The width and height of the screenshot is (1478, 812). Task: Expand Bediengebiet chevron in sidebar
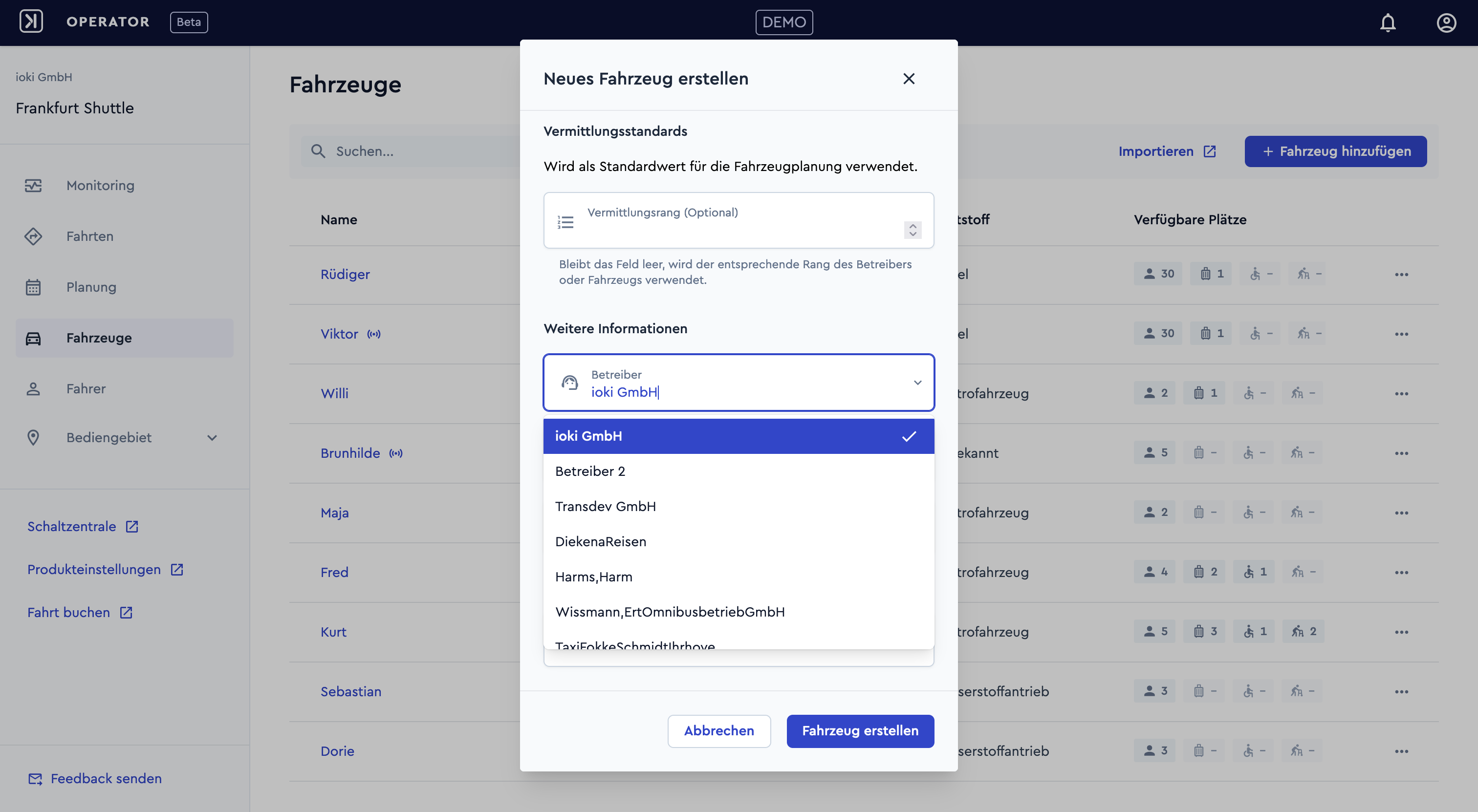click(x=212, y=438)
